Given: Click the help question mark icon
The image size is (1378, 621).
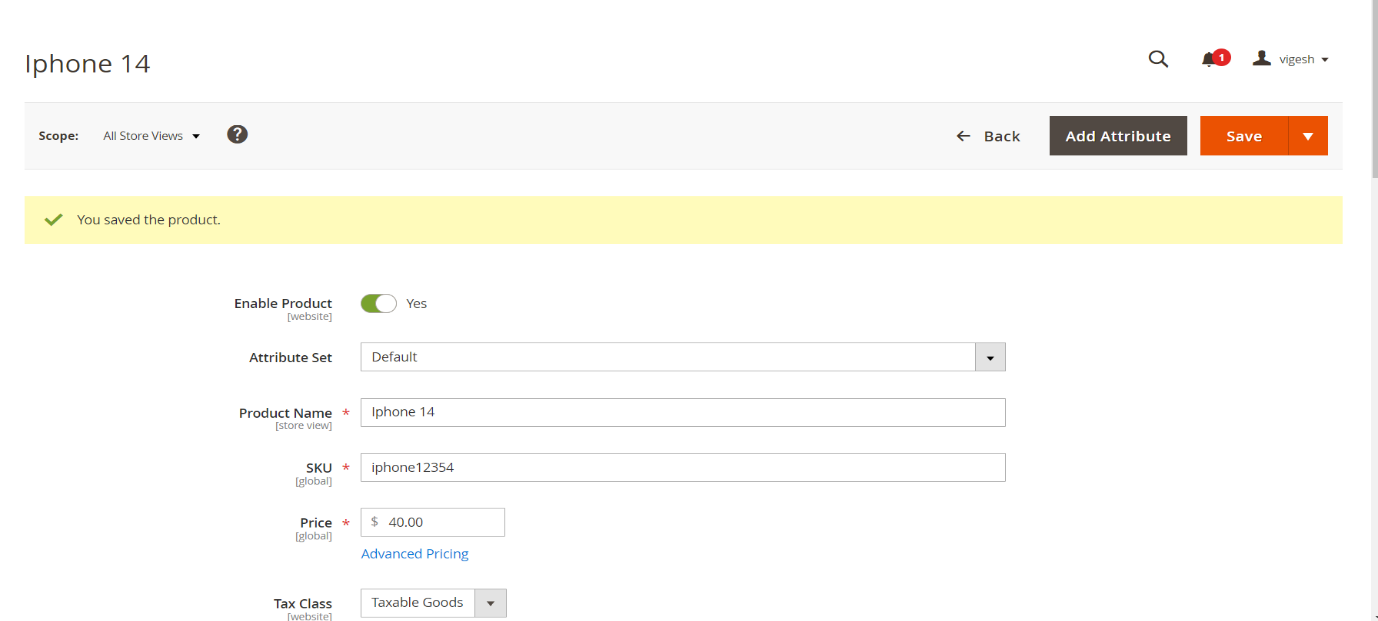Looking at the screenshot, I should (x=237, y=134).
